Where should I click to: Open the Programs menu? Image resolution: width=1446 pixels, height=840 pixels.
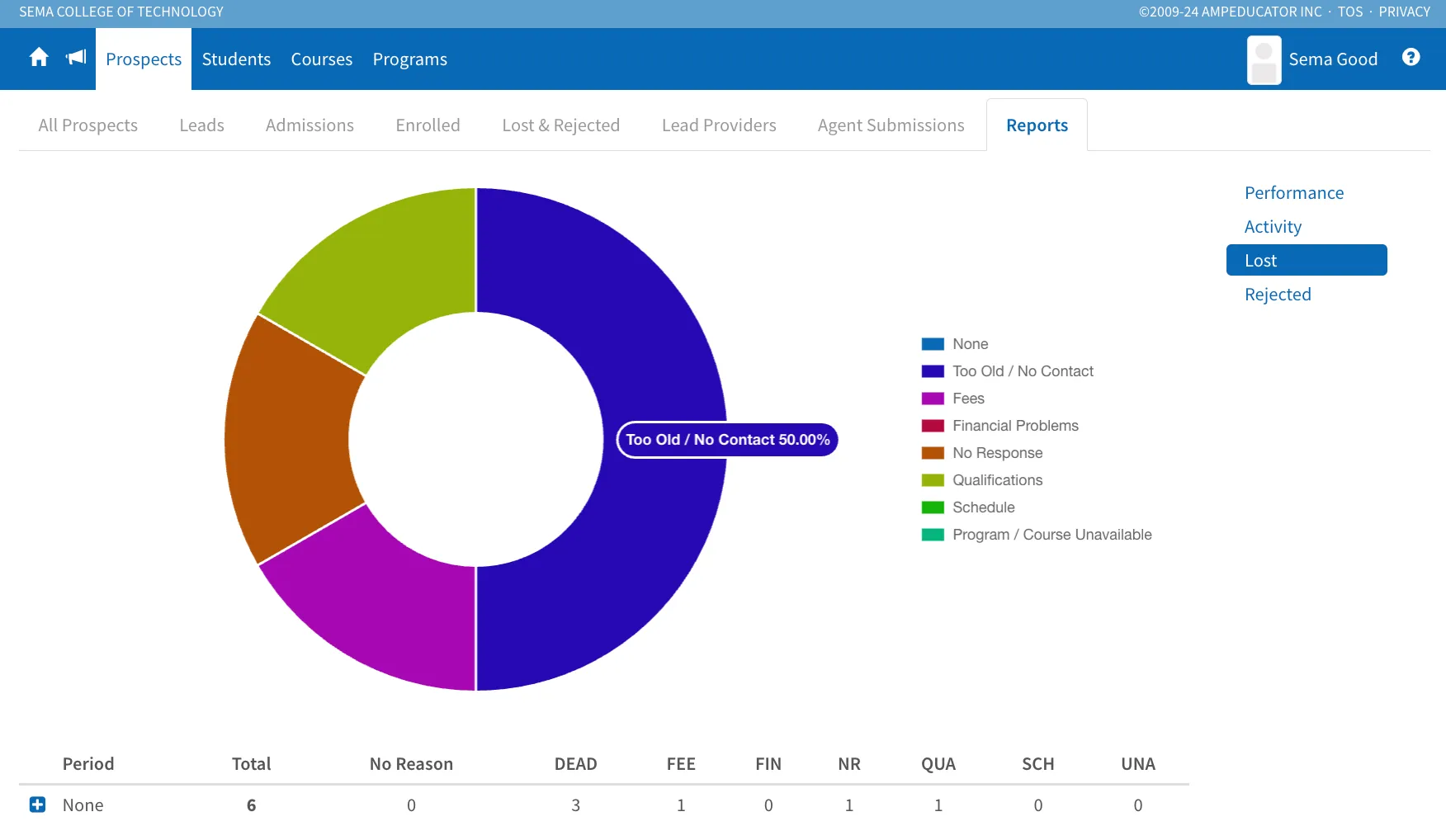tap(410, 59)
